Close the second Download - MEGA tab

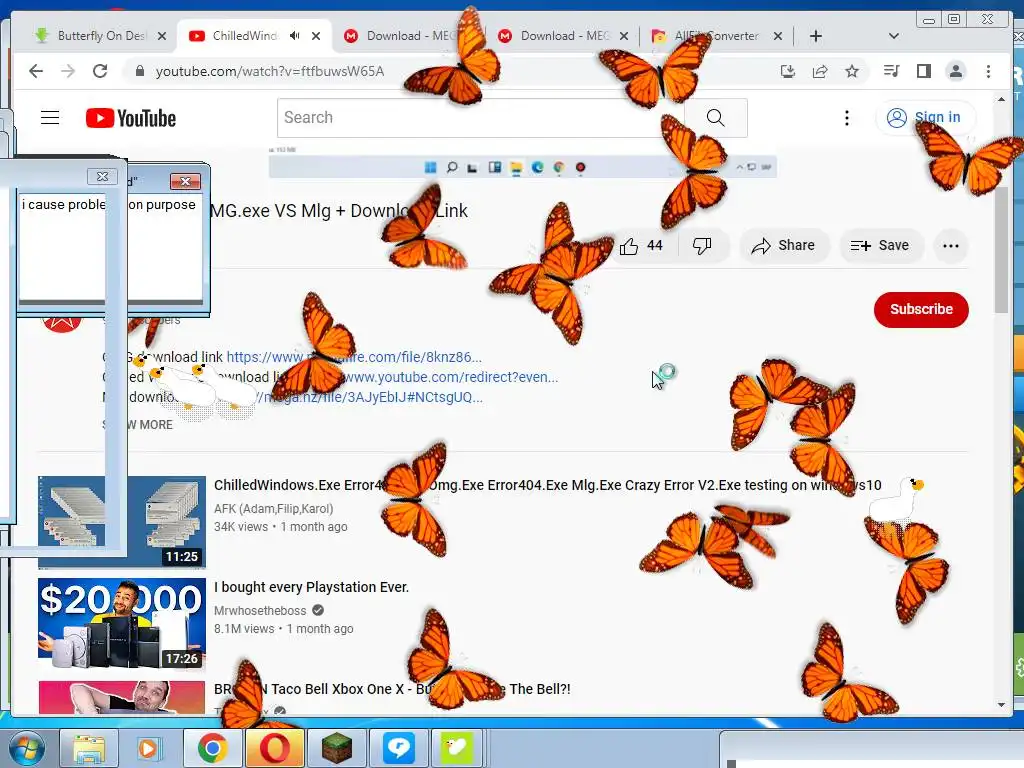624,36
